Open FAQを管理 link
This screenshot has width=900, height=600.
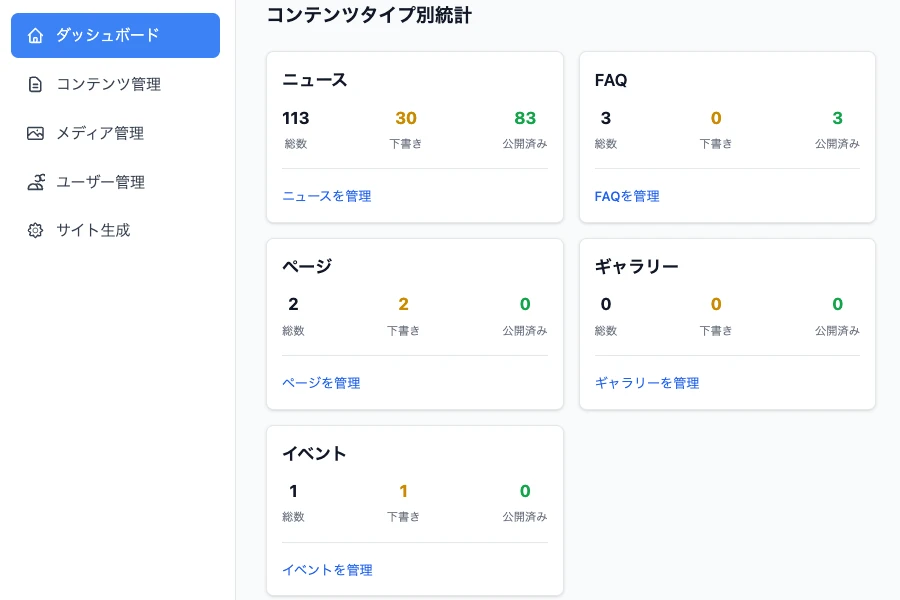(x=626, y=196)
